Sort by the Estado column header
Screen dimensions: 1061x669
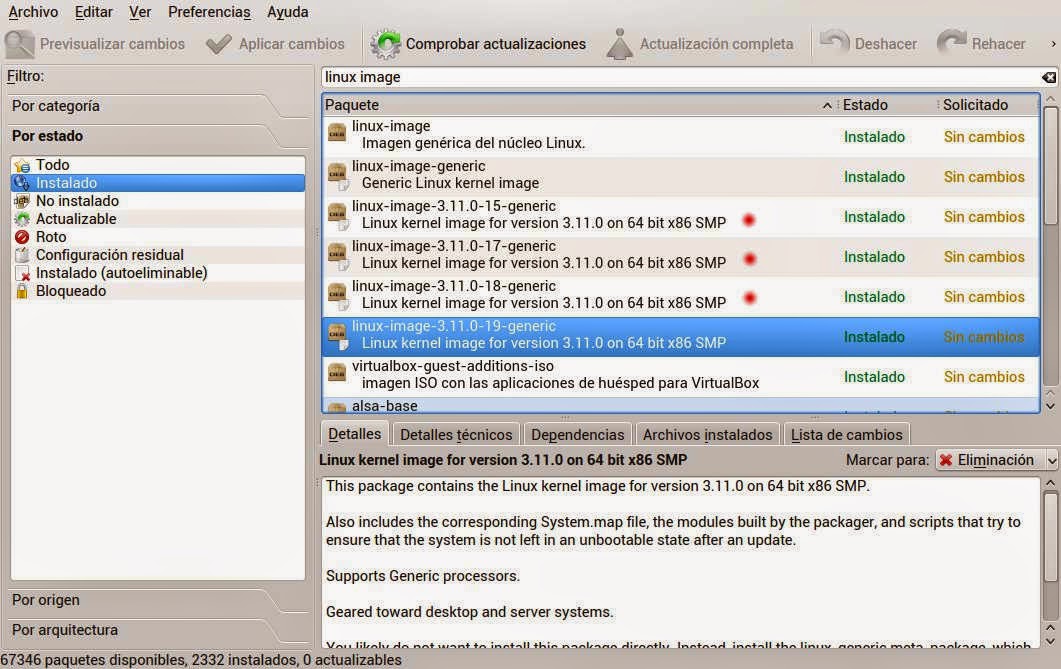(888, 105)
